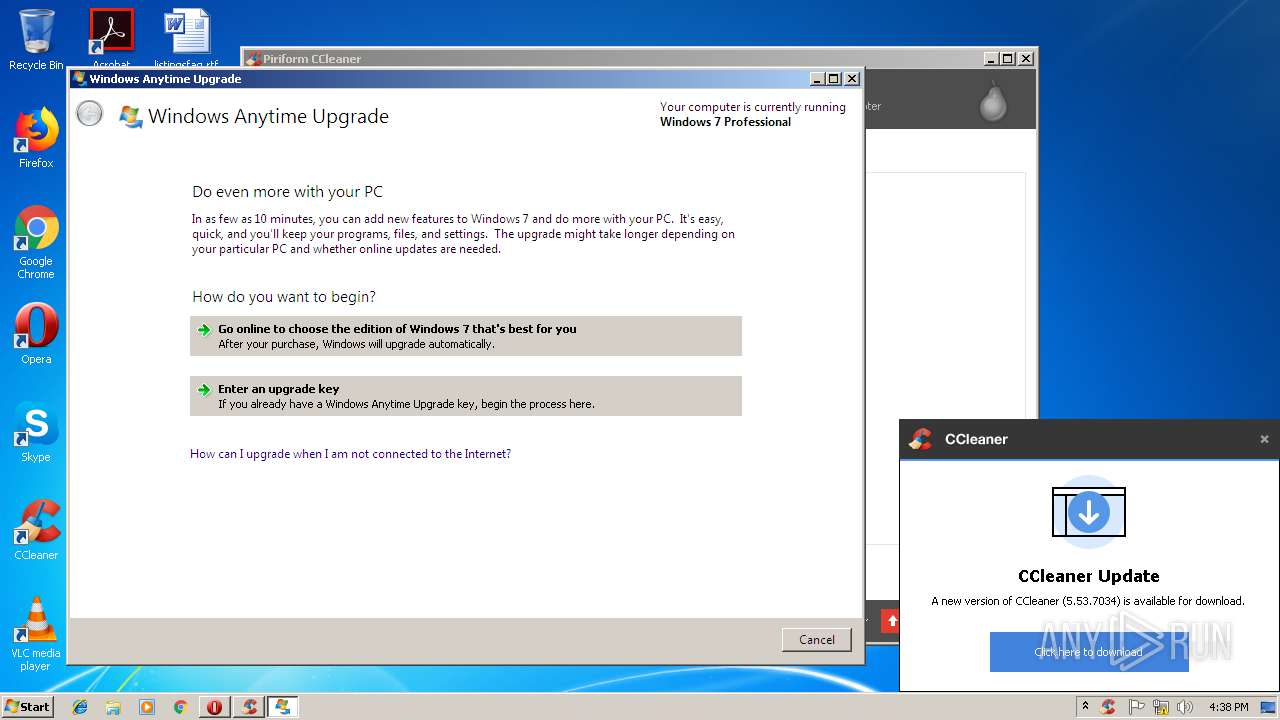Click Windows Anytime Upgrade title bar icon
Viewport: 1280px width, 720px height.
(x=80, y=79)
